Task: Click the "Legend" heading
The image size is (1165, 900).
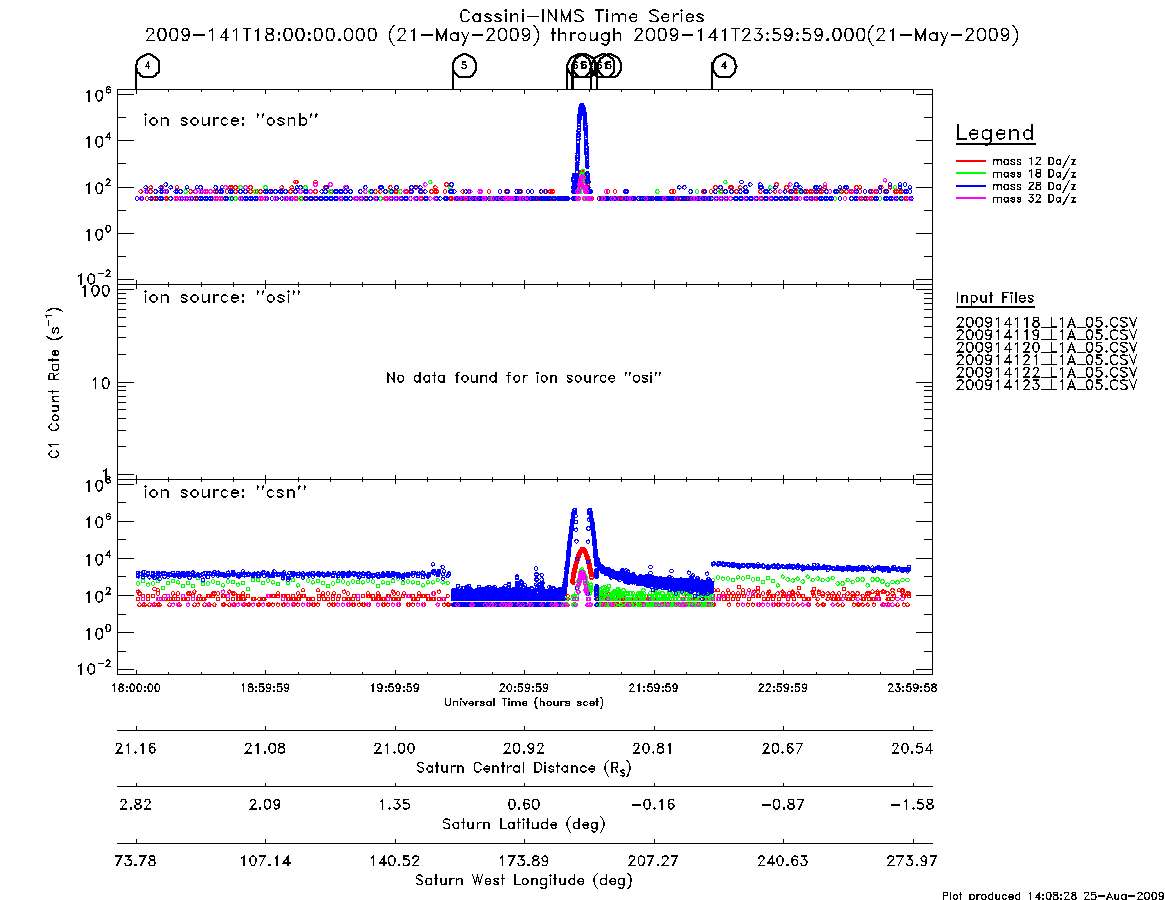Action: [x=995, y=133]
